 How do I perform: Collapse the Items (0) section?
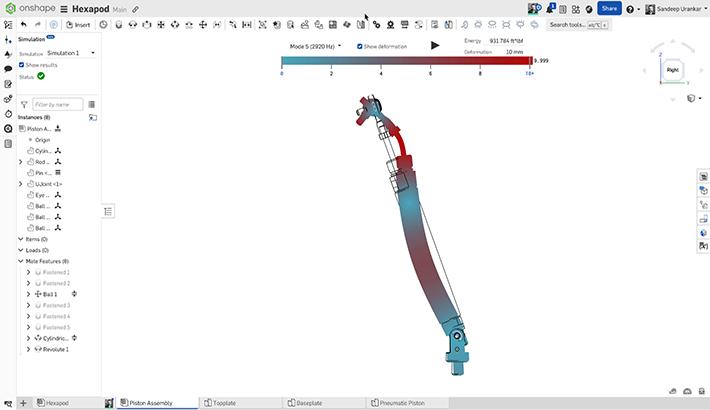point(20,239)
